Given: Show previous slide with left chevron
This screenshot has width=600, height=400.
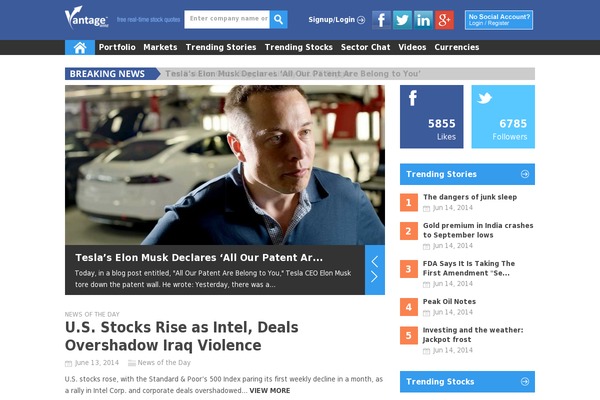Looking at the screenshot, I should [x=375, y=262].
